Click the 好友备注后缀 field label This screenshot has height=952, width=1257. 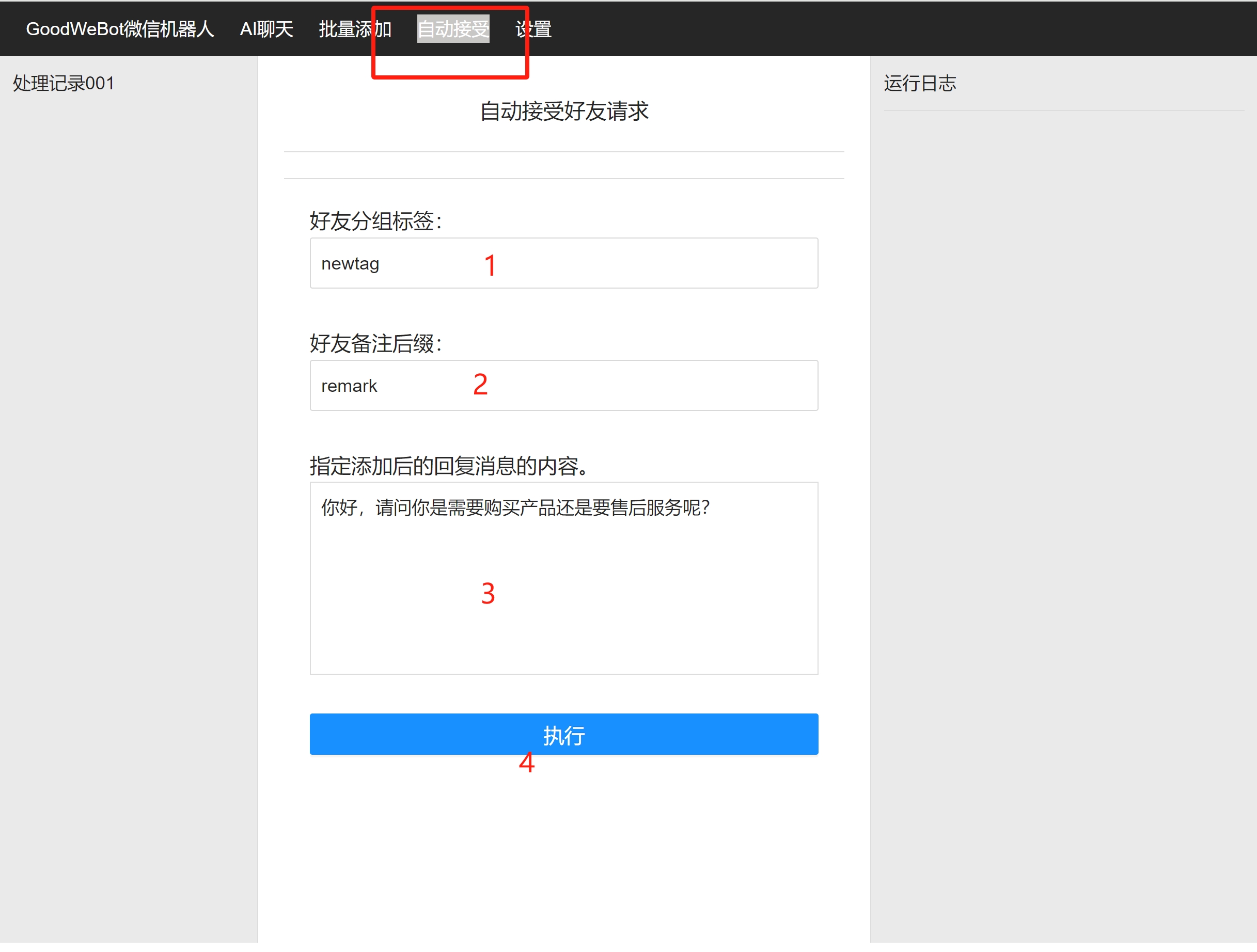[x=375, y=344]
